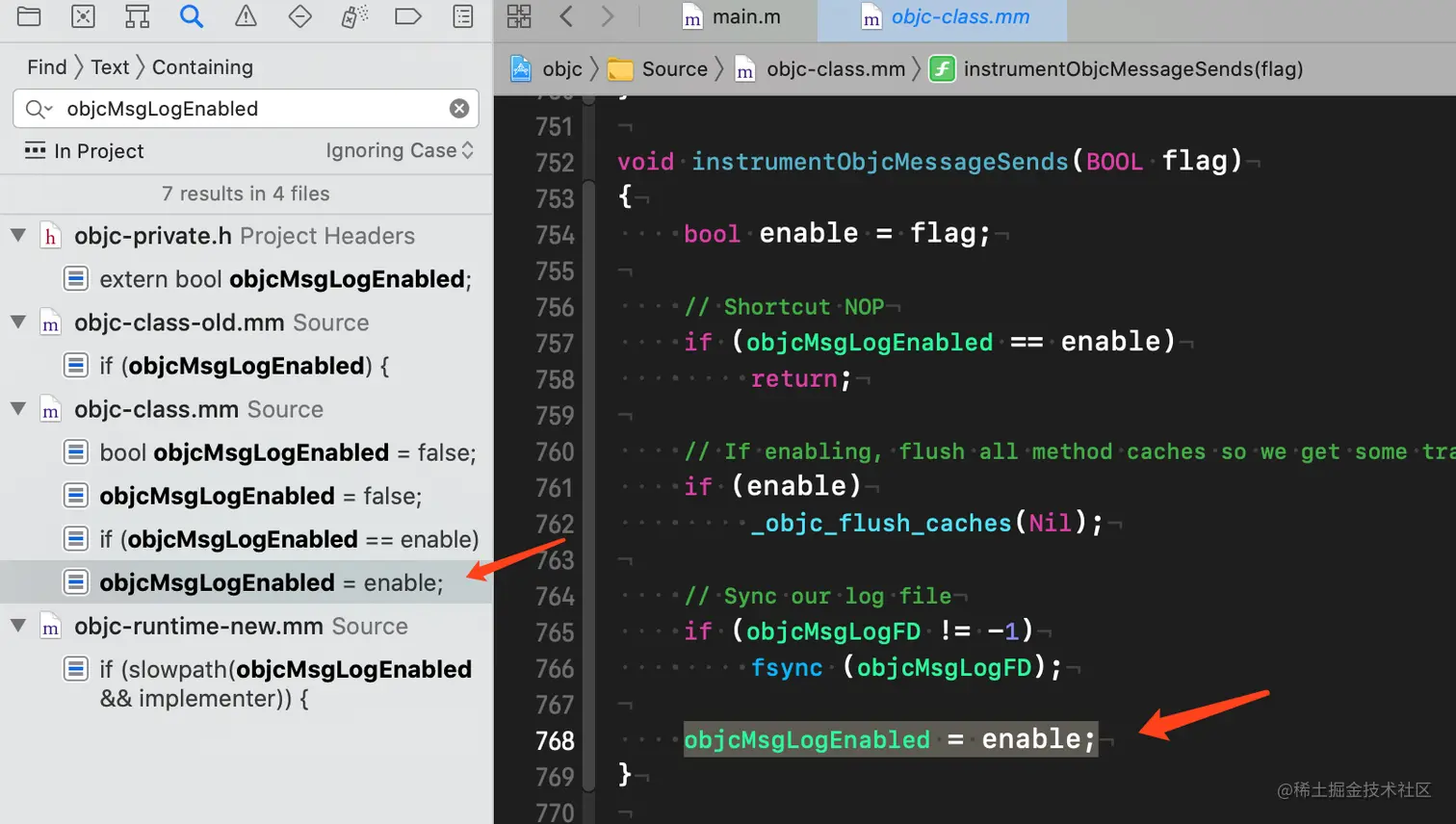1456x824 pixels.
Task: Open the Project navigator folder icon
Action: [x=29, y=16]
